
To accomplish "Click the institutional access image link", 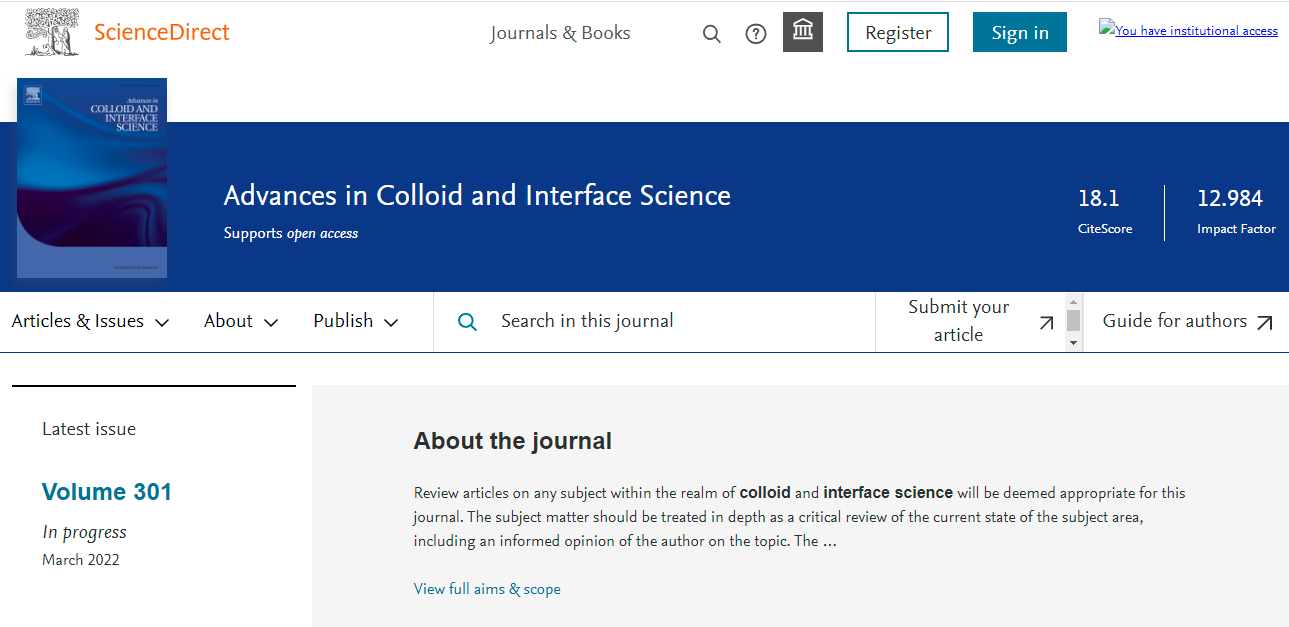I will 1189,30.
